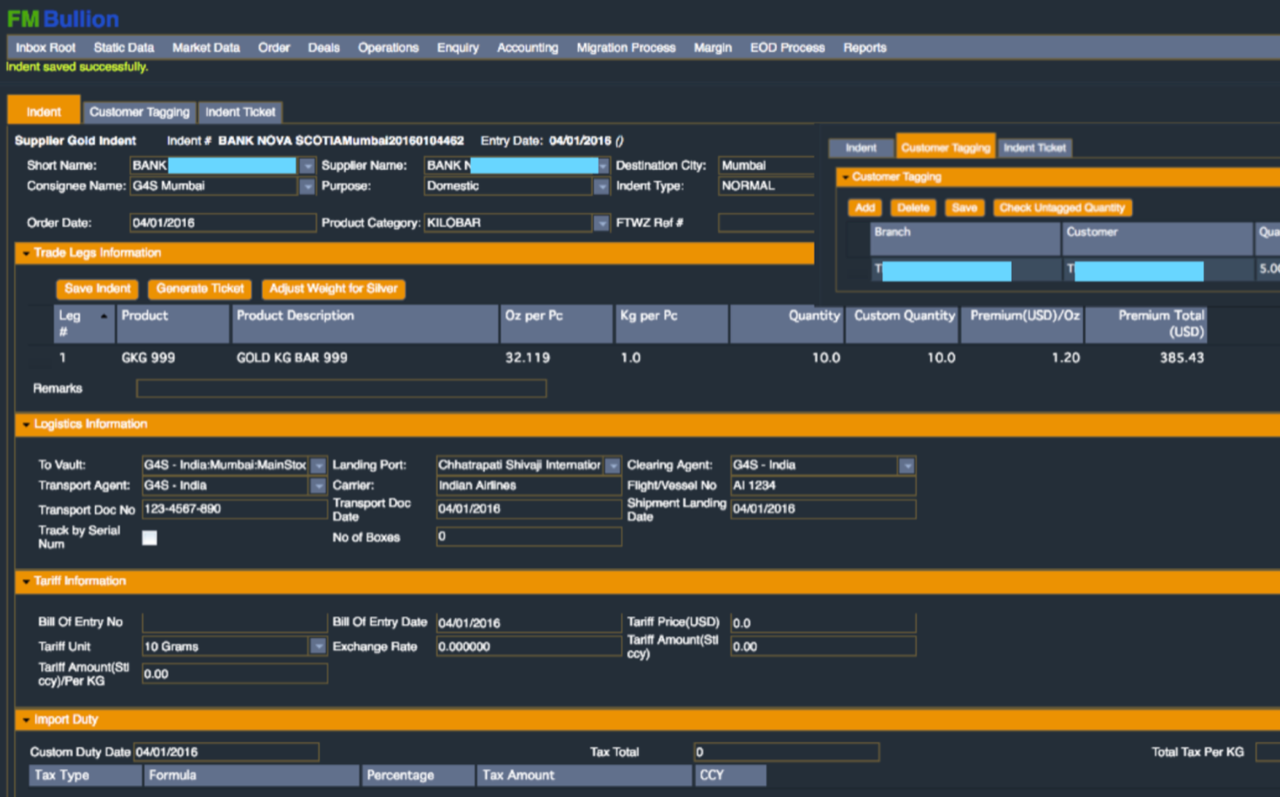Click the Order Date field
The height and width of the screenshot is (797, 1280).
[x=222, y=223]
